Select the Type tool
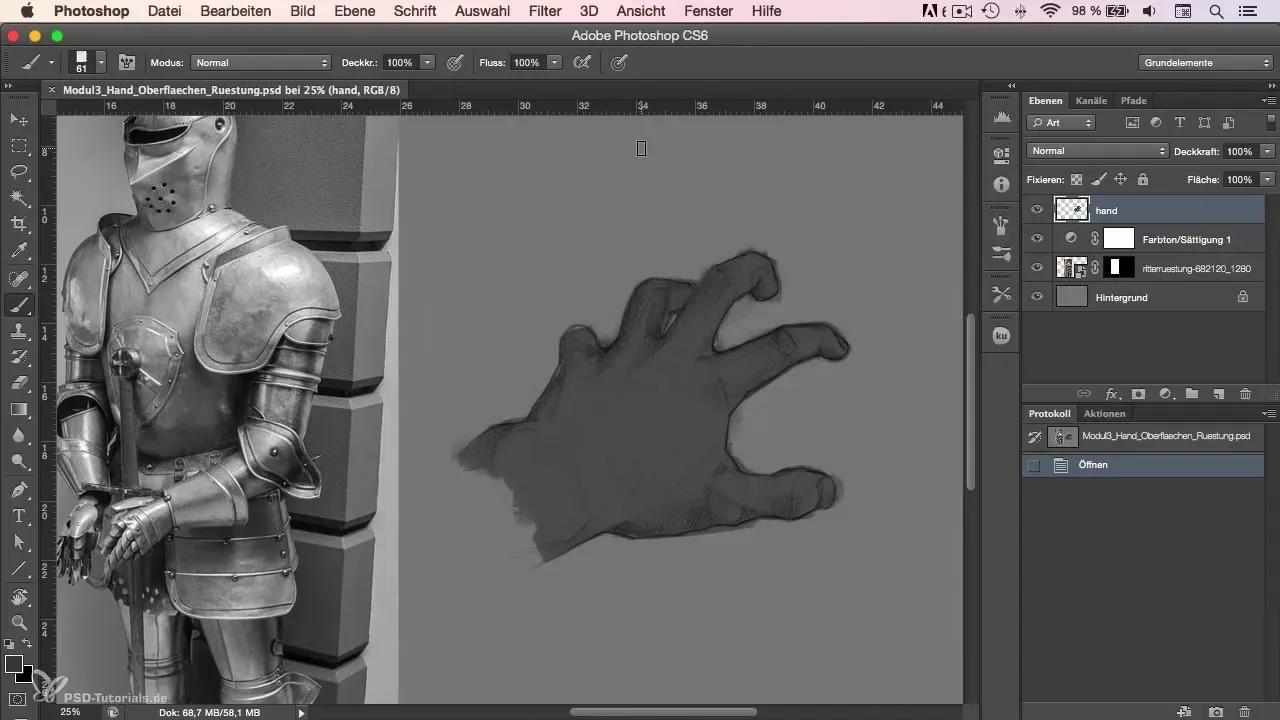 18,516
